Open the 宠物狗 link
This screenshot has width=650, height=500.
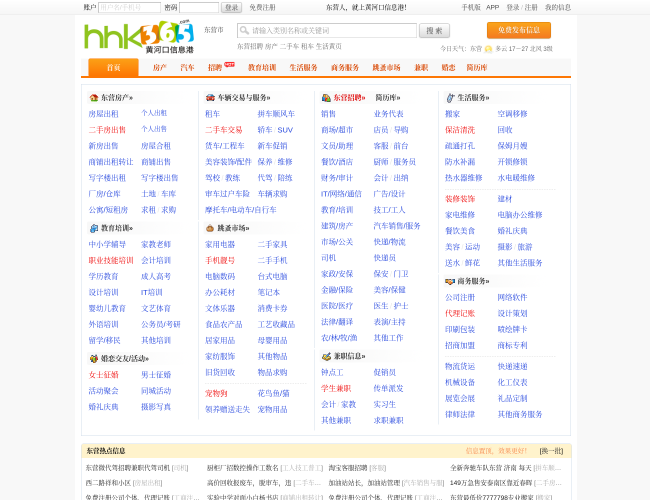(x=216, y=393)
